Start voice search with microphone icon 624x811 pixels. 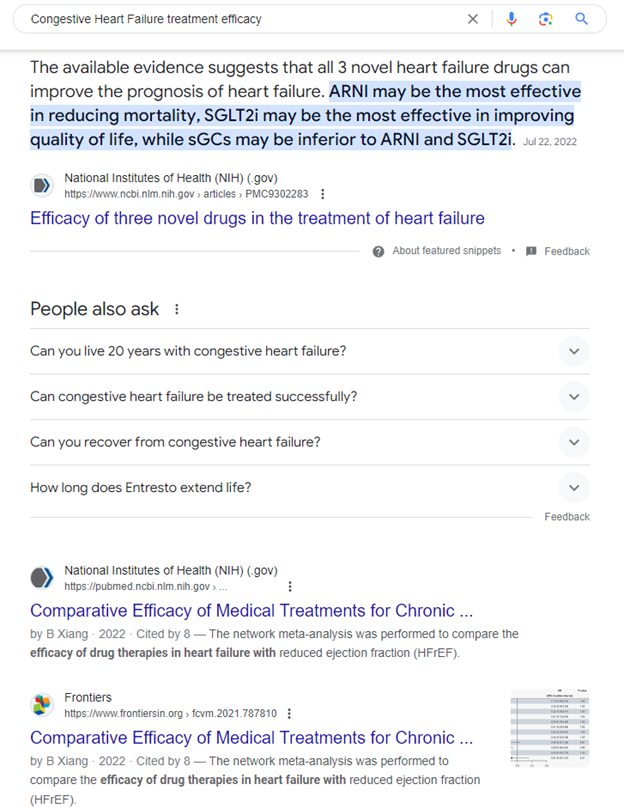pyautogui.click(x=511, y=19)
